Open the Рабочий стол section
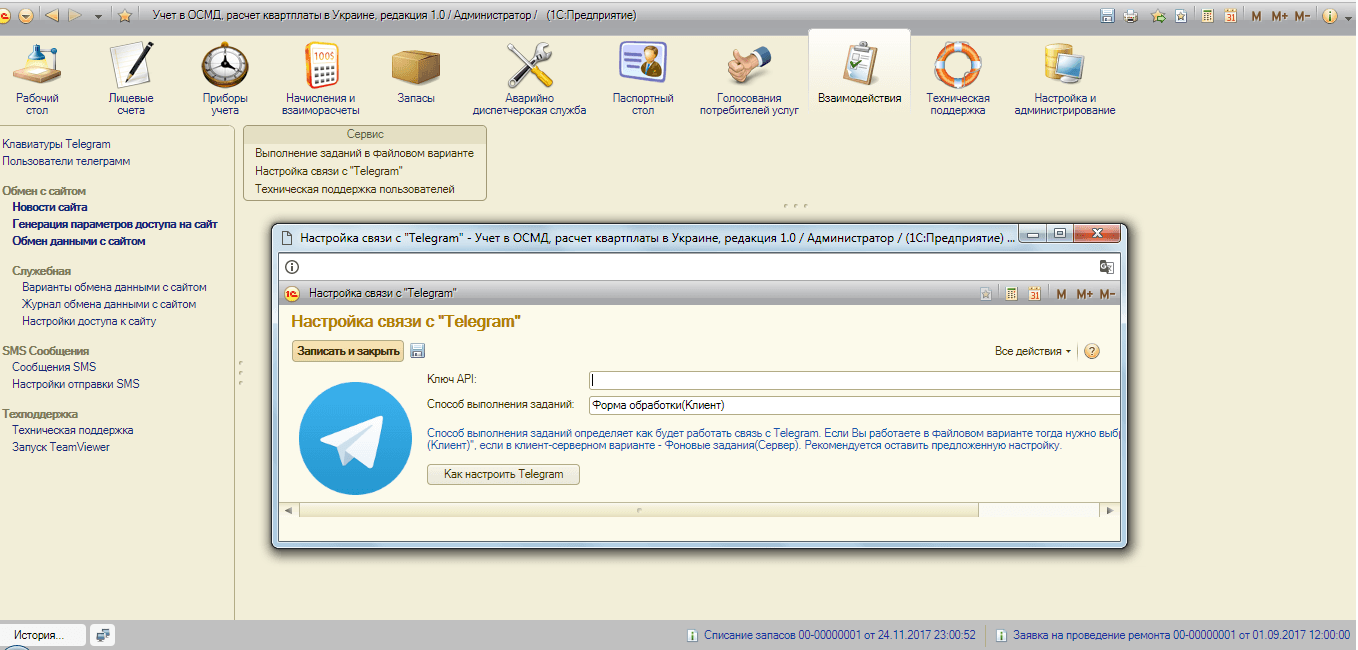 (37, 78)
